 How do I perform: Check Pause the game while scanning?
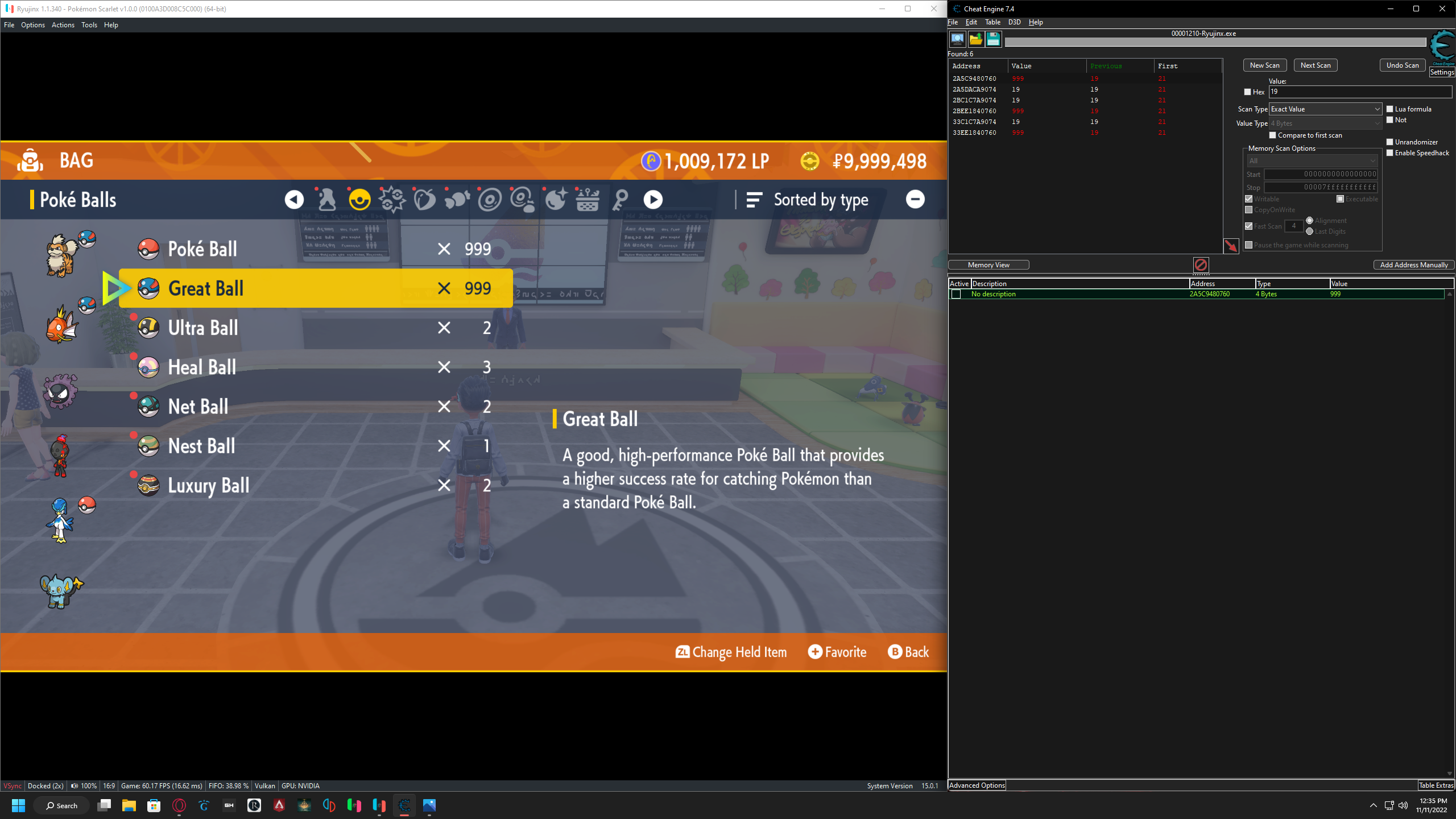1249,245
